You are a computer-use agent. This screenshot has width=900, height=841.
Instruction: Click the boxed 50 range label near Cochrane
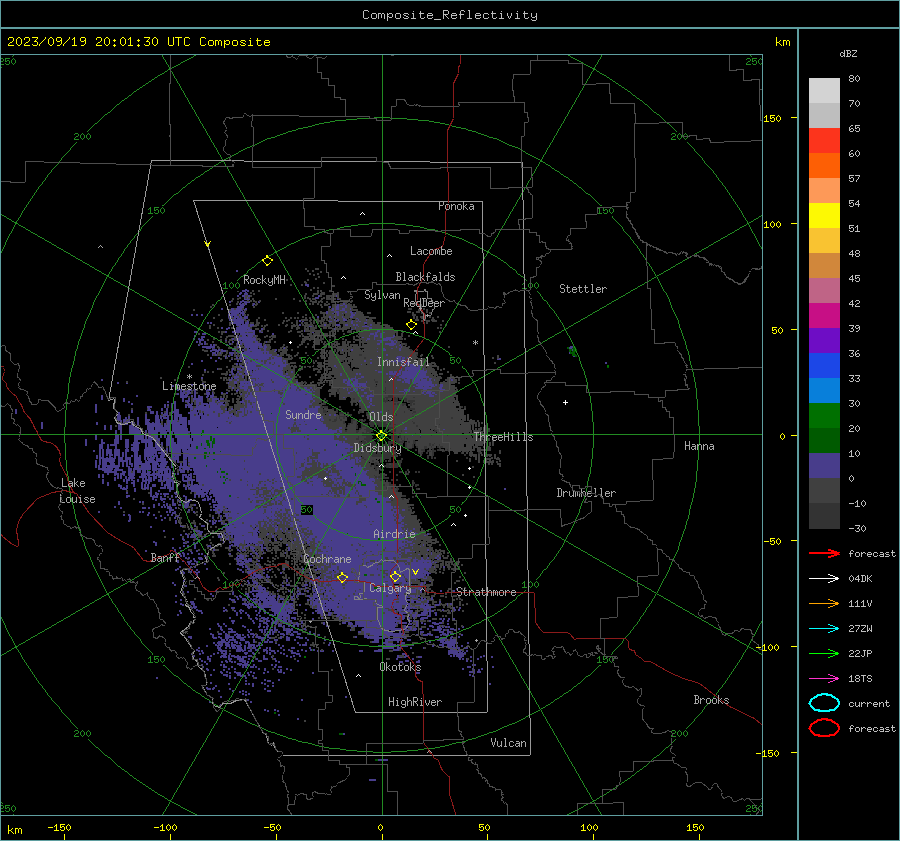[x=307, y=510]
